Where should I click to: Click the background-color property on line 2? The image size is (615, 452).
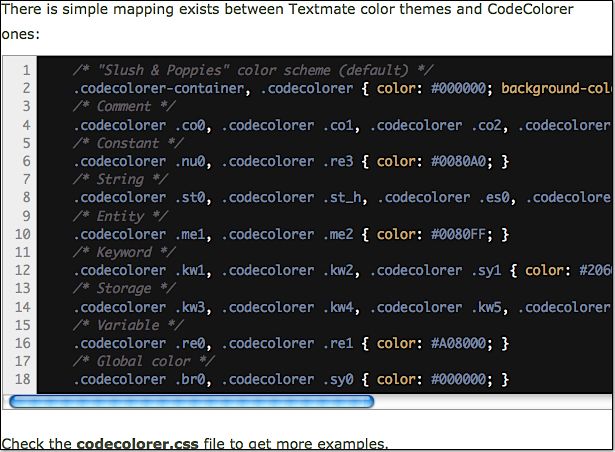(x=556, y=88)
